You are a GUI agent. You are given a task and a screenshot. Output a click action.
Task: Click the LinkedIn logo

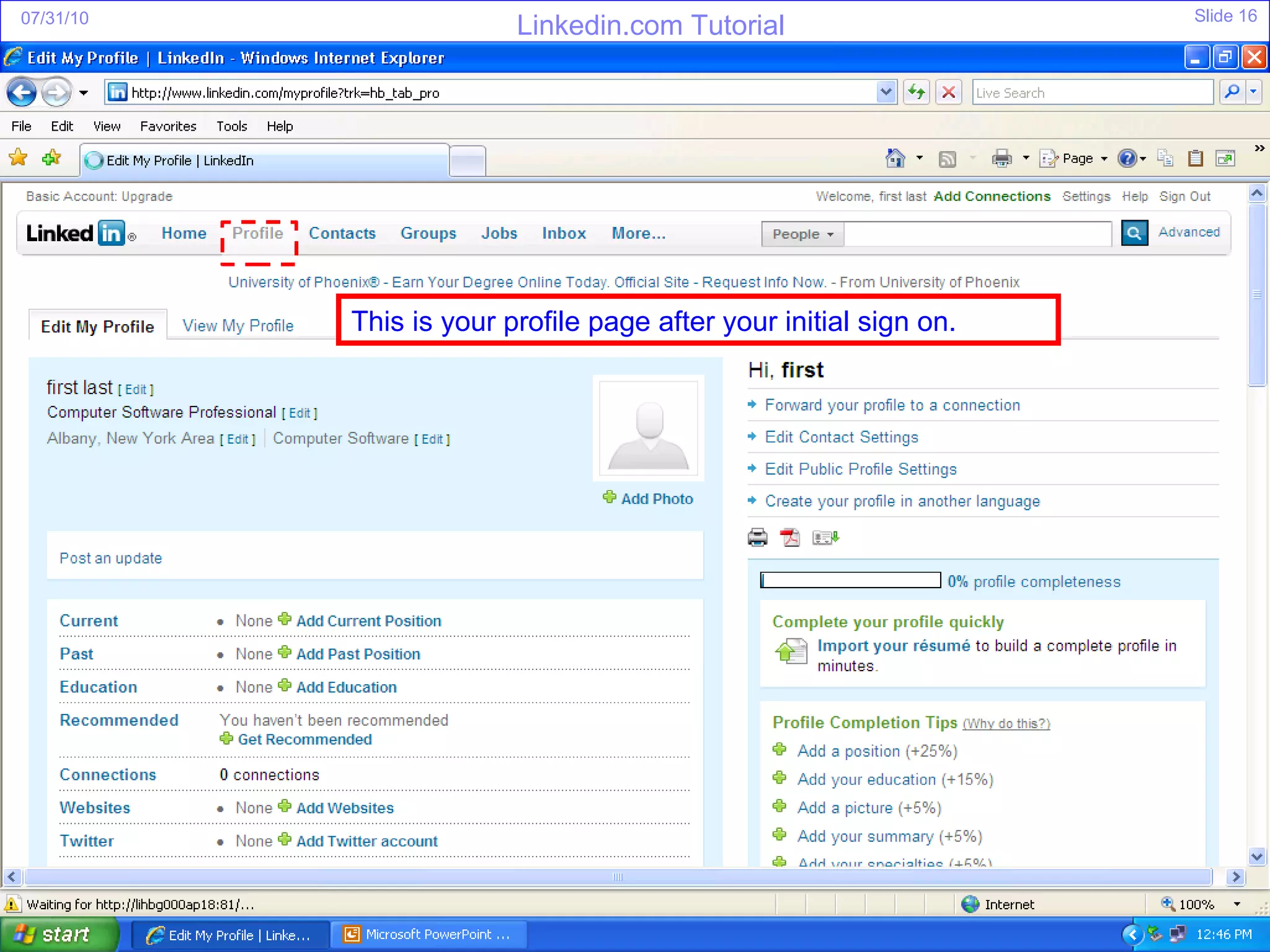coord(81,234)
